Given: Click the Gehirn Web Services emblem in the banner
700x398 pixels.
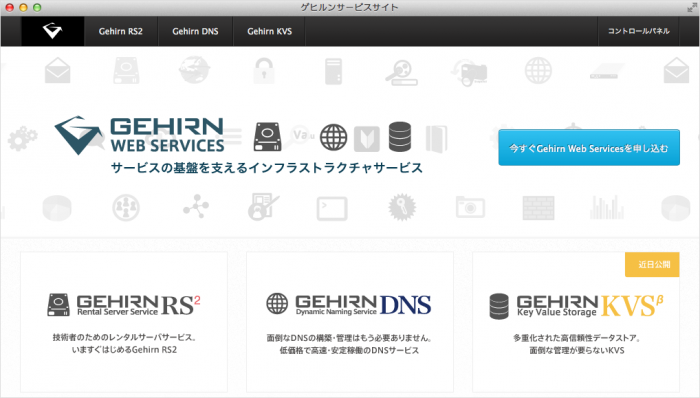Looking at the screenshot, I should tap(79, 135).
